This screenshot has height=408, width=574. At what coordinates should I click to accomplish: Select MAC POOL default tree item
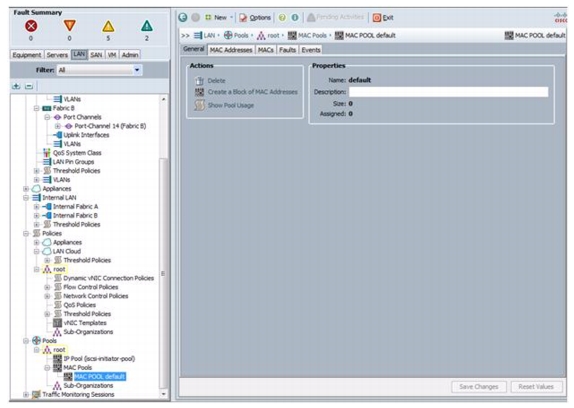click(100, 377)
